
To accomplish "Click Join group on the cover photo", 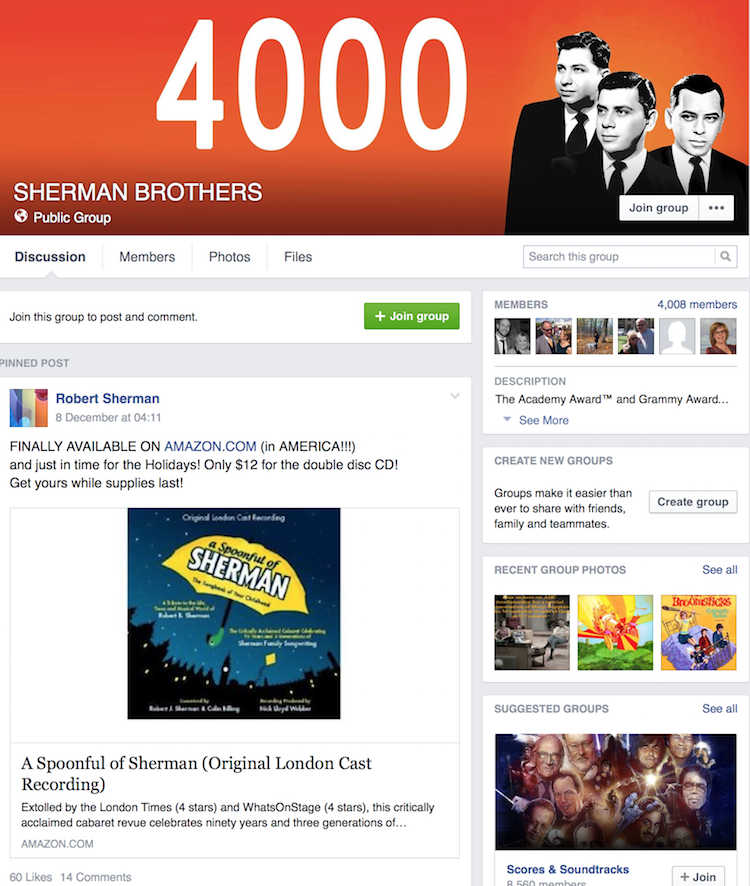I will [659, 208].
